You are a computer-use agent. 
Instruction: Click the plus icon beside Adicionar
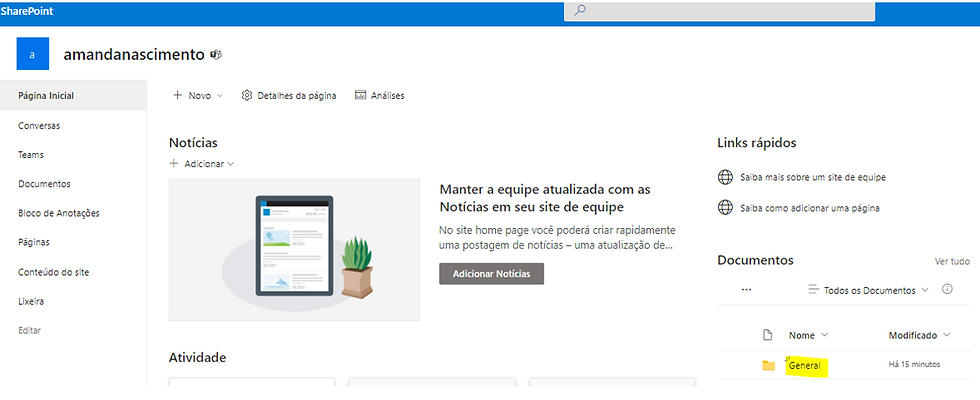(174, 164)
